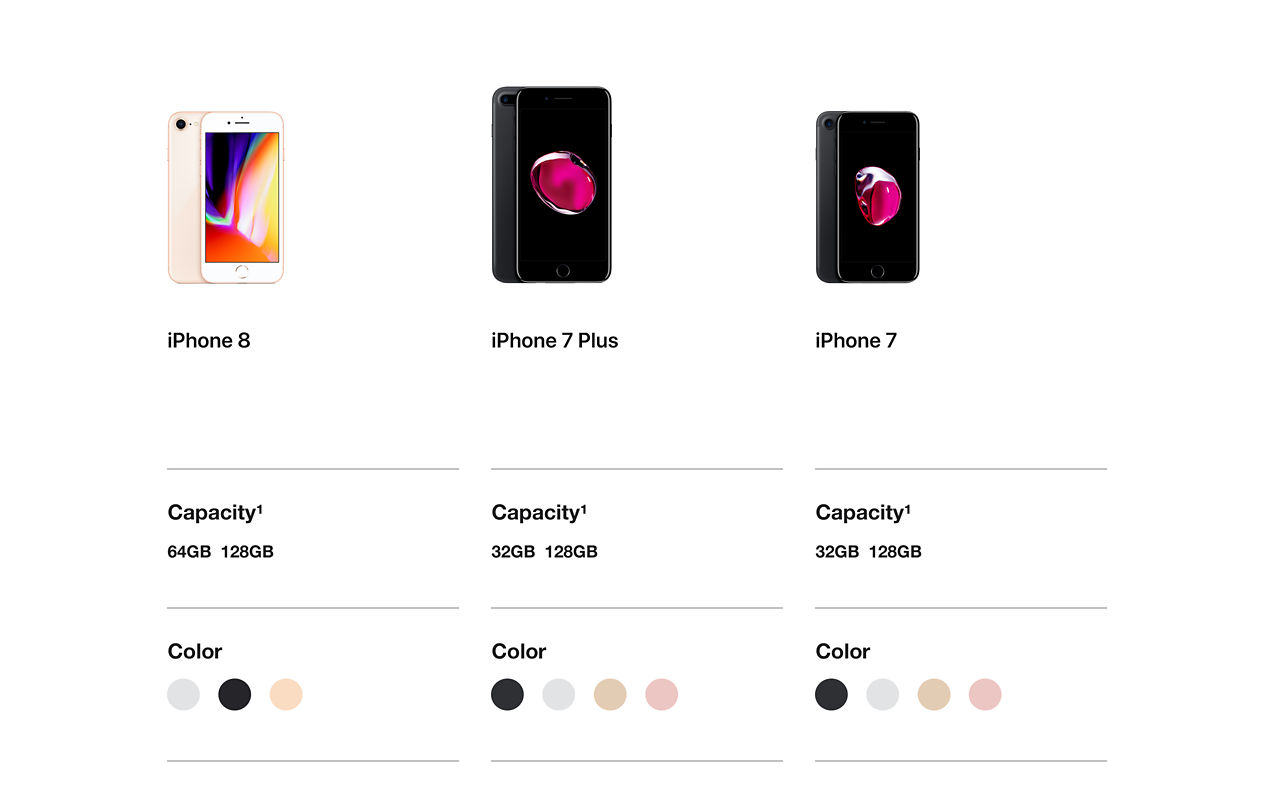Select iPhone 8 space gray color swatch
The height and width of the screenshot is (800, 1272).
(x=235, y=694)
